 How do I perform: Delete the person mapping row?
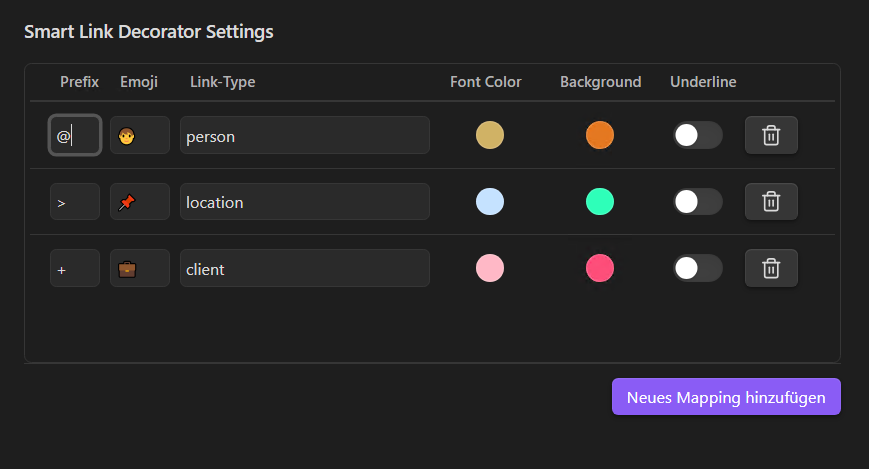tap(771, 135)
